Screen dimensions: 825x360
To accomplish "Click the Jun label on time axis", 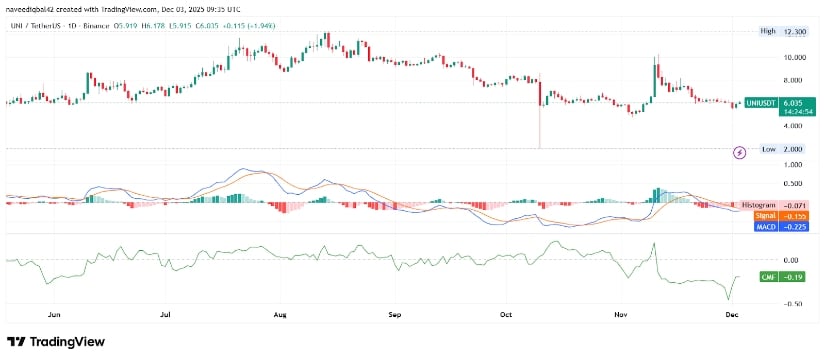I will coord(54,315).
